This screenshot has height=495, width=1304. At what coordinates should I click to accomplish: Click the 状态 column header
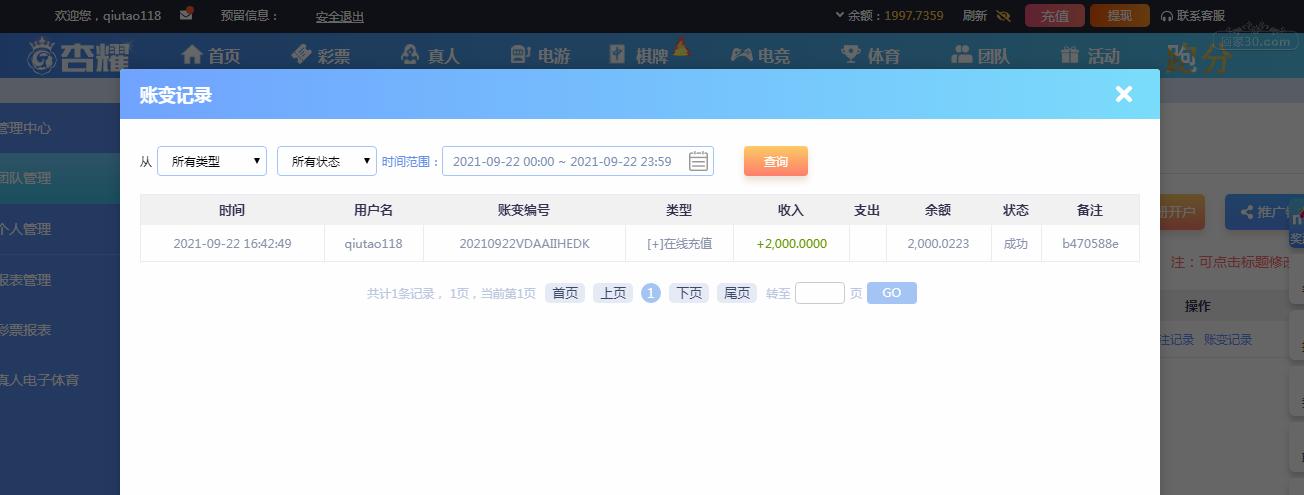tap(1016, 210)
